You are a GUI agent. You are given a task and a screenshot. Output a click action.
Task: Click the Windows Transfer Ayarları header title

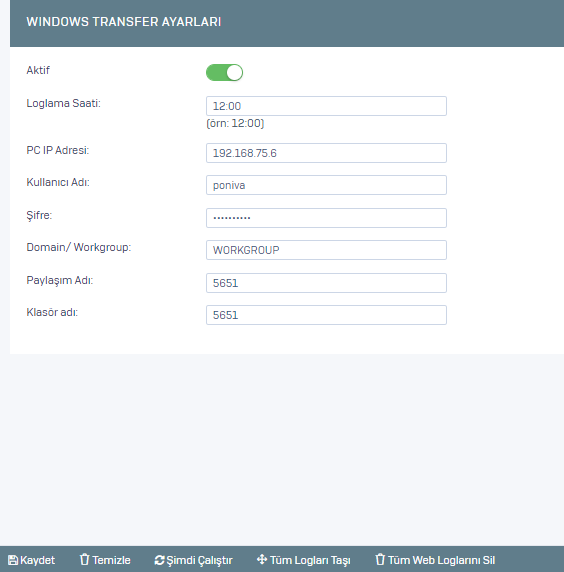click(x=124, y=22)
